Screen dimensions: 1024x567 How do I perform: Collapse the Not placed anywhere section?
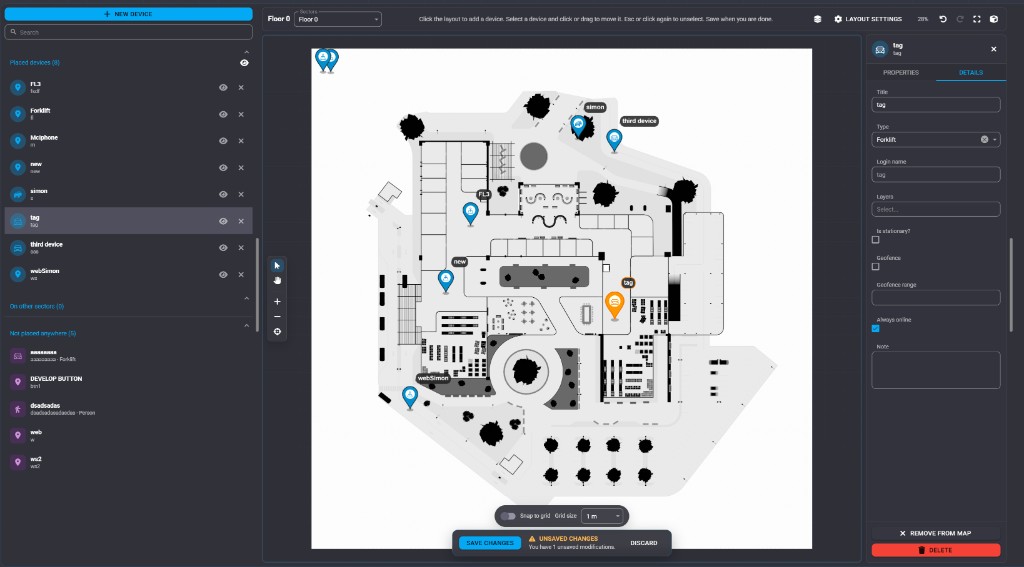coord(246,325)
